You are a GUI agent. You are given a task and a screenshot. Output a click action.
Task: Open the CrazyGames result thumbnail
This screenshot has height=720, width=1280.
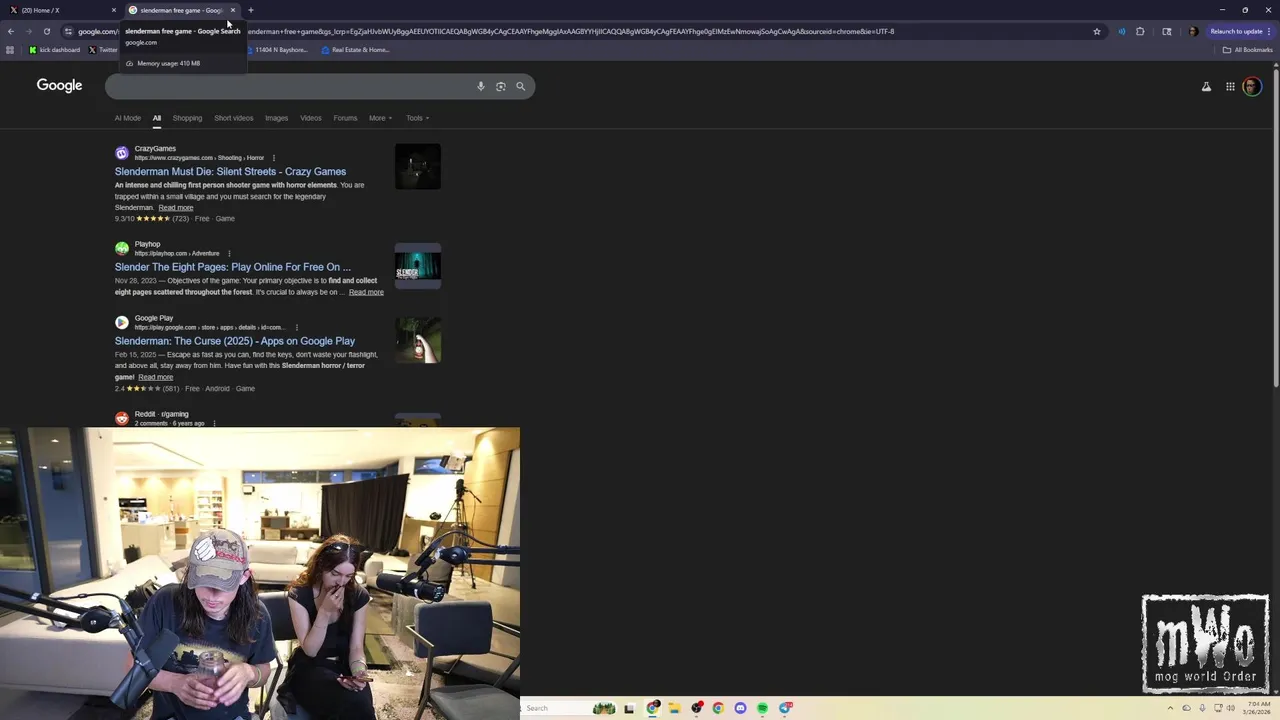click(418, 167)
